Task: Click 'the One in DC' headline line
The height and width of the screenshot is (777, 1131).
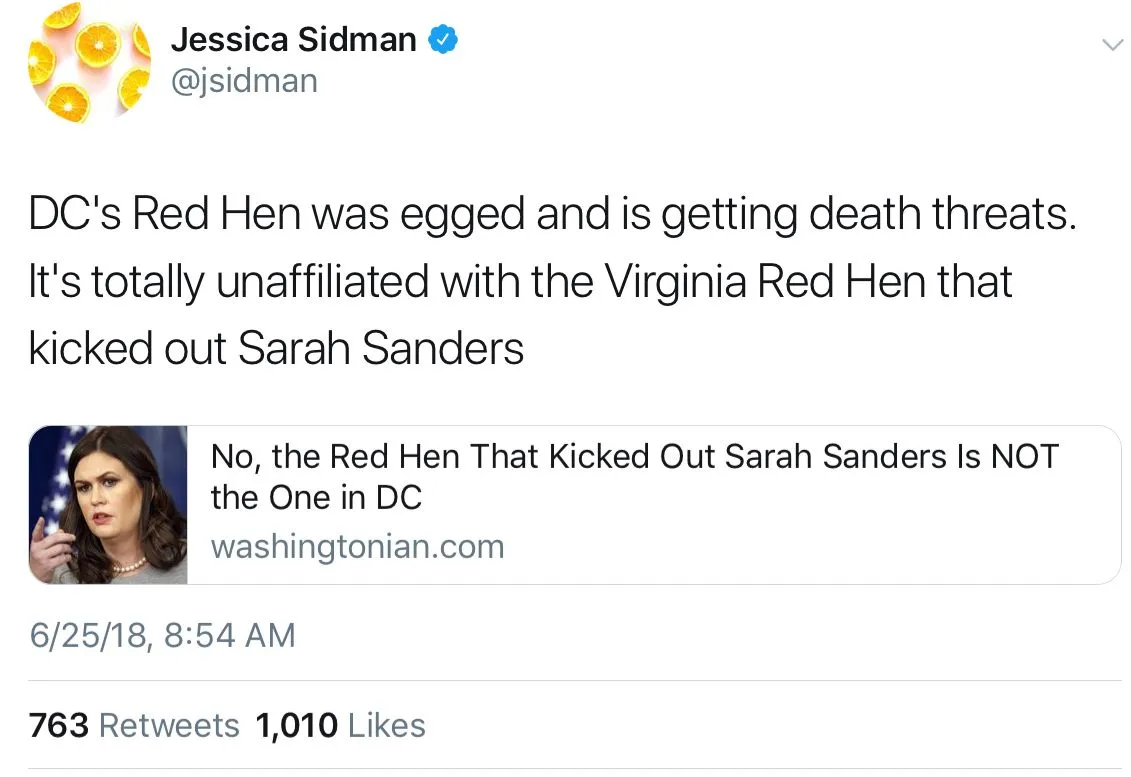Action: [316, 498]
